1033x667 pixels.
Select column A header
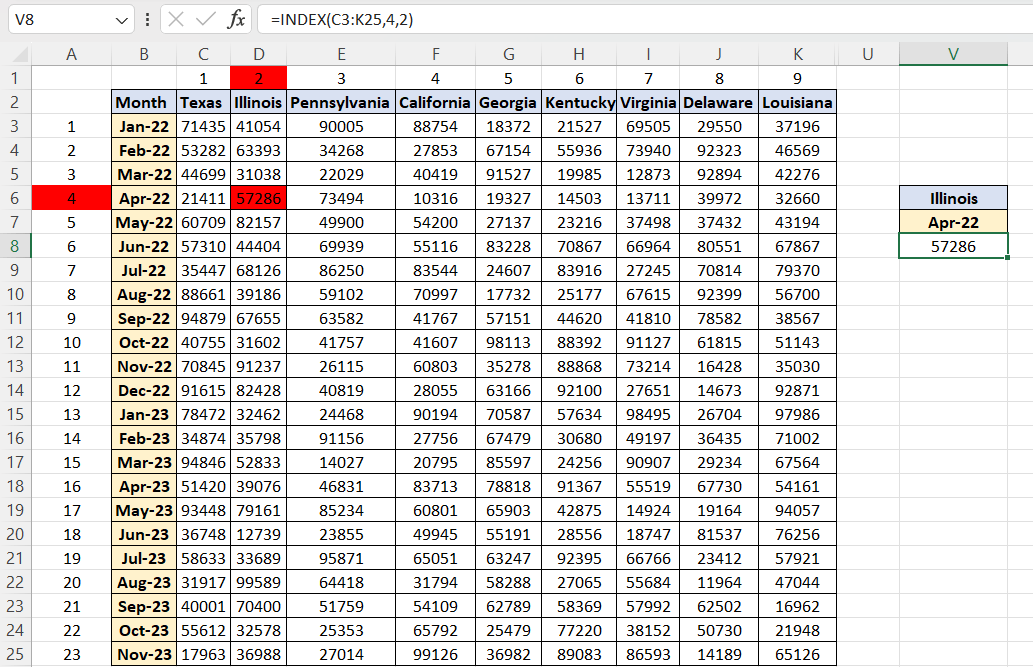71,54
